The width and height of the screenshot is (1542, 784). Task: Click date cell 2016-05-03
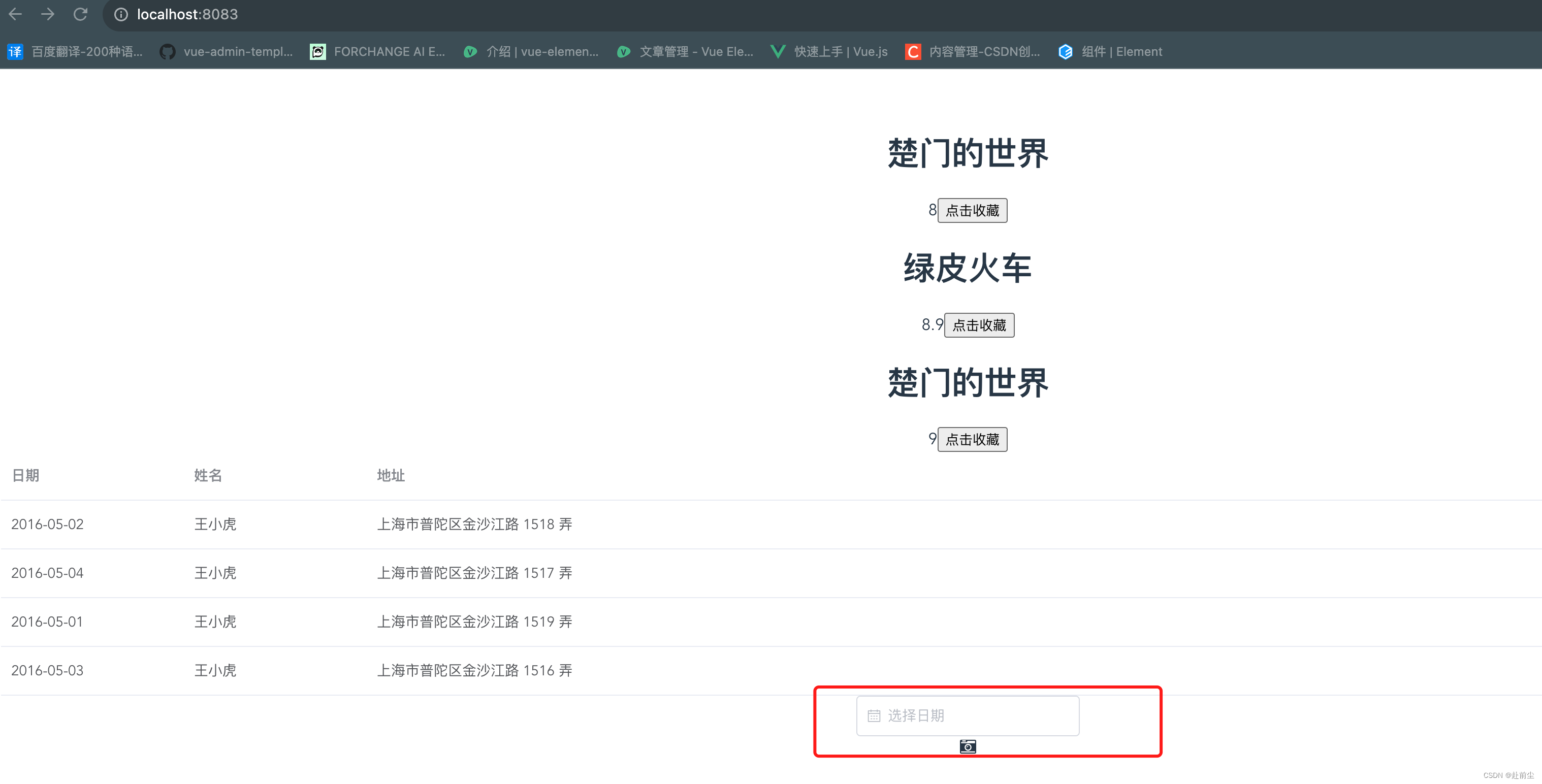pyautogui.click(x=47, y=670)
